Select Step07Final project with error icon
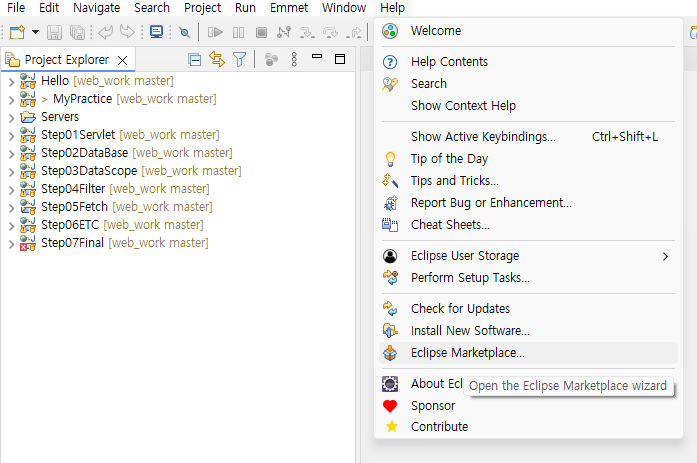697x463 pixels. click(114, 243)
